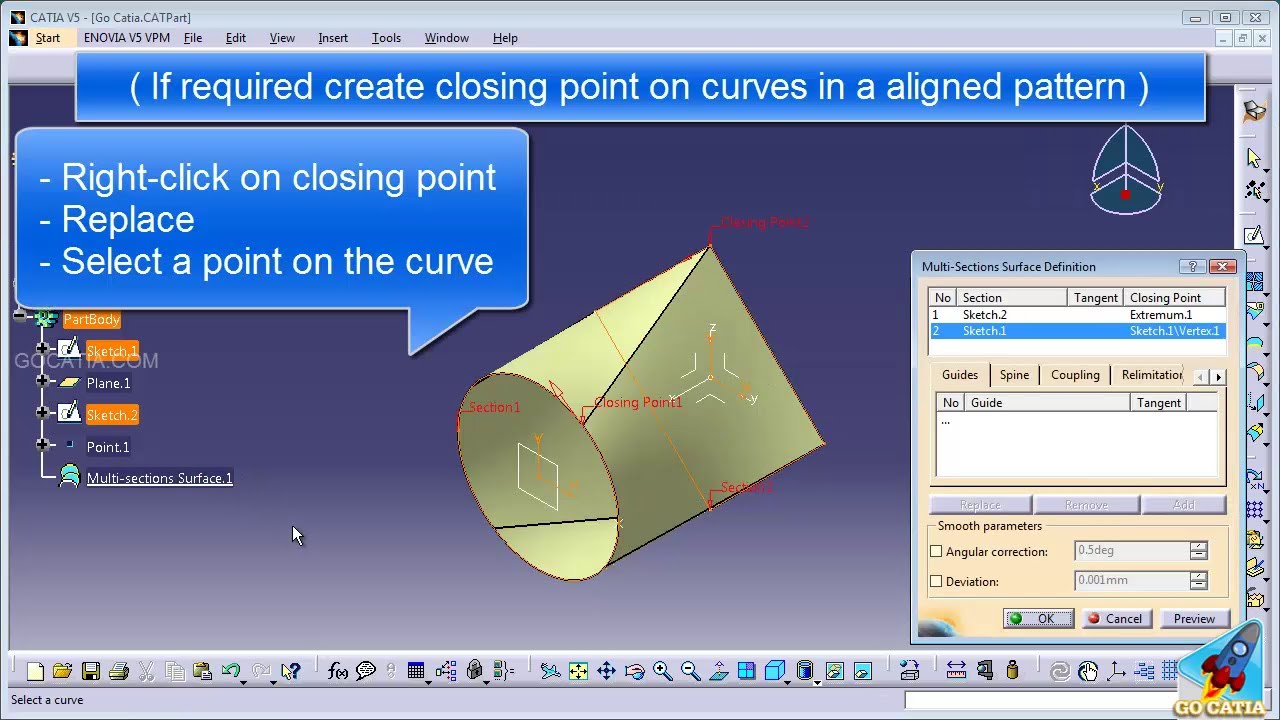Expand the Sketch.2 tree node
Screen dimensions: 1280x720
[x=42, y=413]
